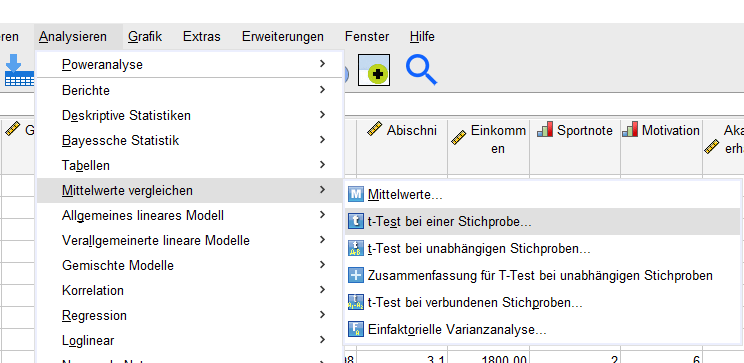The height and width of the screenshot is (363, 744).
Task: Expand the Loglinear submenu arrow
Action: coord(323,340)
